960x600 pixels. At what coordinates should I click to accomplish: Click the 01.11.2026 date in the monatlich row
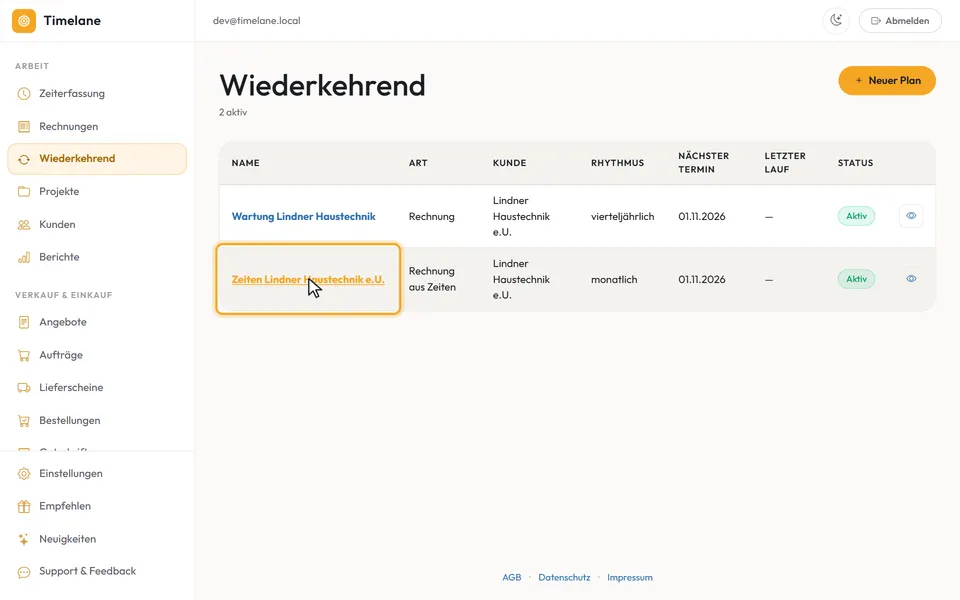pyautogui.click(x=702, y=280)
